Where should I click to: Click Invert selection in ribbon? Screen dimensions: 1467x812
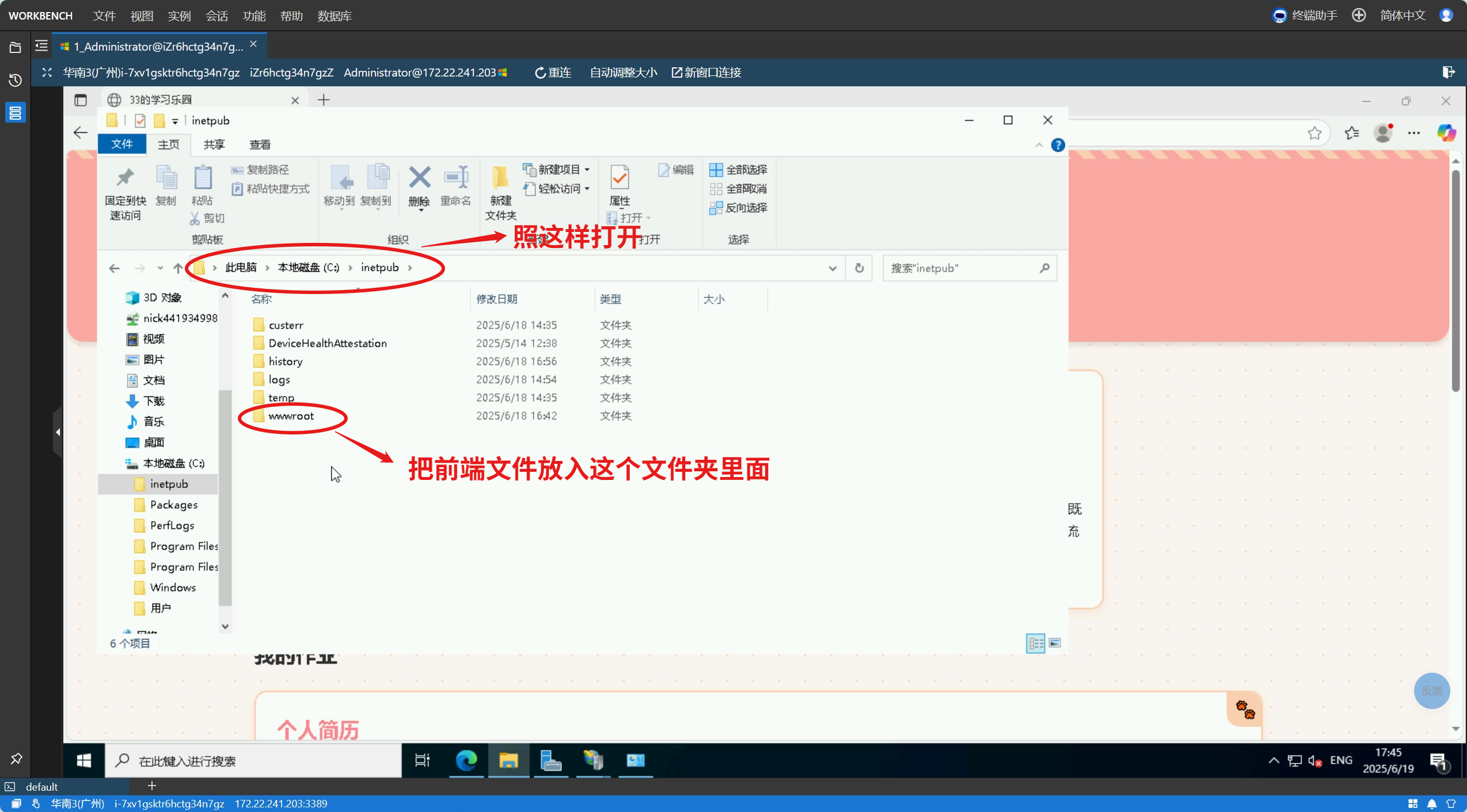coord(738,208)
